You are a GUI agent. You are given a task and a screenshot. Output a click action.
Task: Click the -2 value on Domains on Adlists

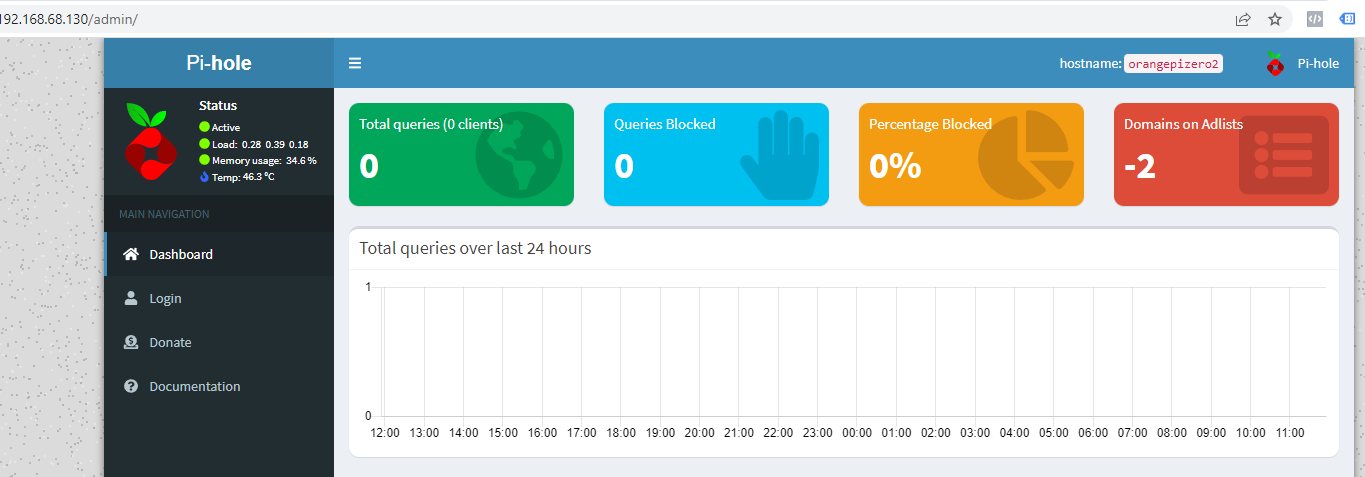pos(1140,166)
